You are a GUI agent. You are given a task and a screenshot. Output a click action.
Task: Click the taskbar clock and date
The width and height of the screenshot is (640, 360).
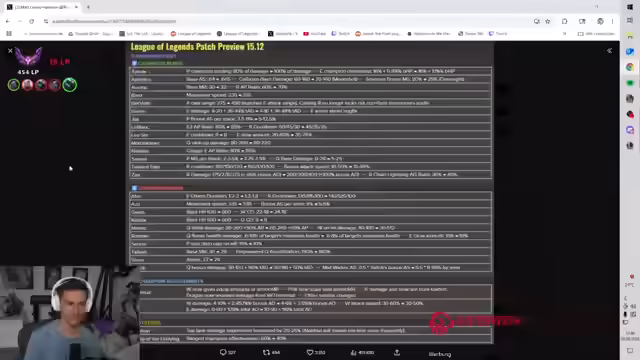(630, 336)
